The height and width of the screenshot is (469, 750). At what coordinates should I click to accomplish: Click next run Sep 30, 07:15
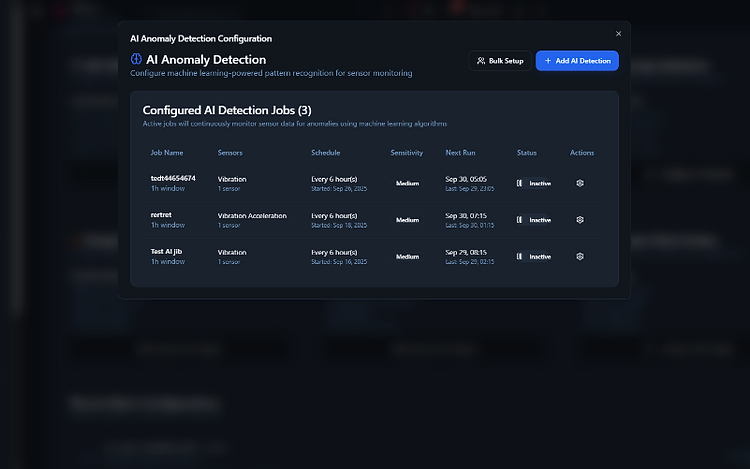point(466,216)
